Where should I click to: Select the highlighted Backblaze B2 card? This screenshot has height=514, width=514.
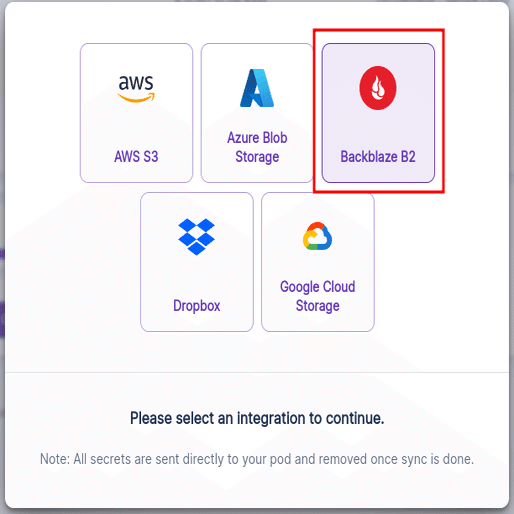(x=378, y=113)
